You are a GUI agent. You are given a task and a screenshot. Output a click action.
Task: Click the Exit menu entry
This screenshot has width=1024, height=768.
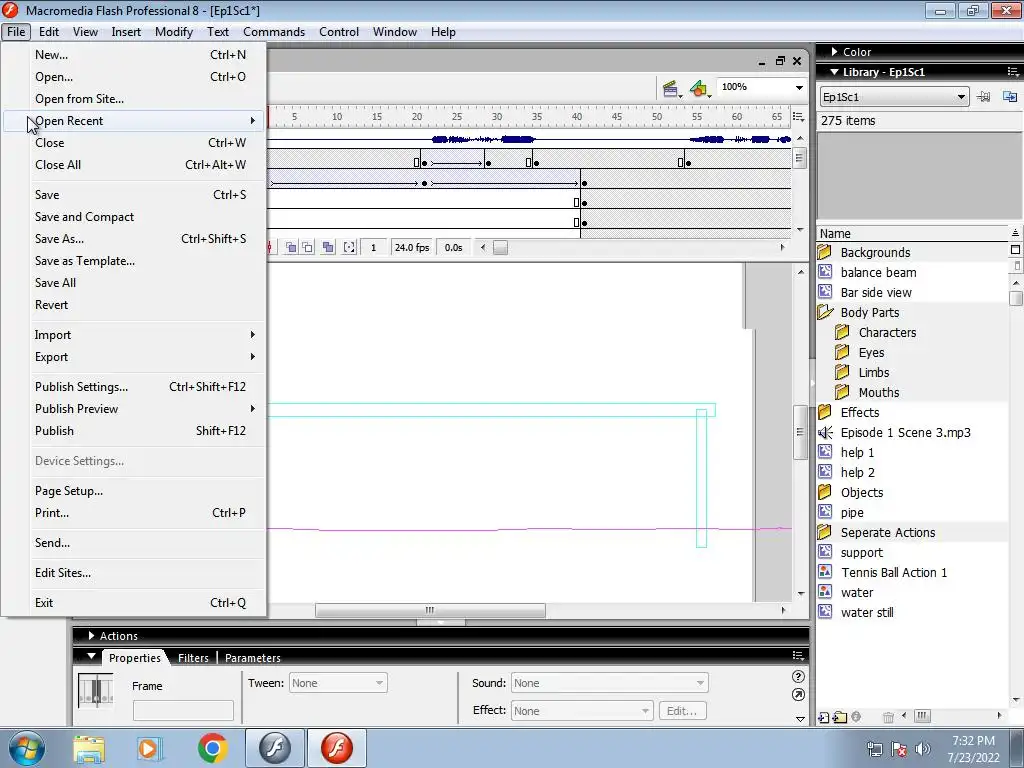click(x=134, y=603)
